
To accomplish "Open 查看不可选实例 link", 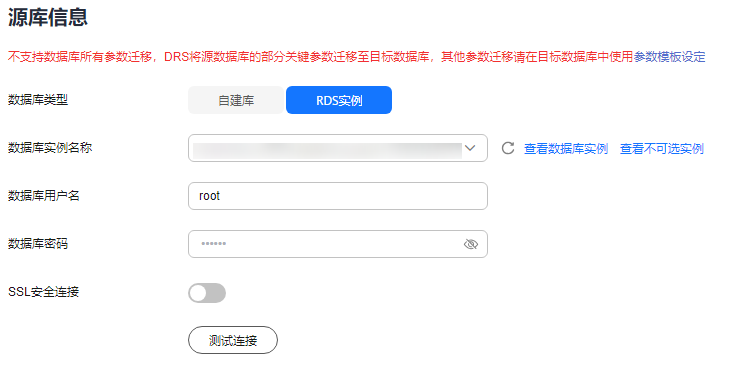I will click(662, 149).
